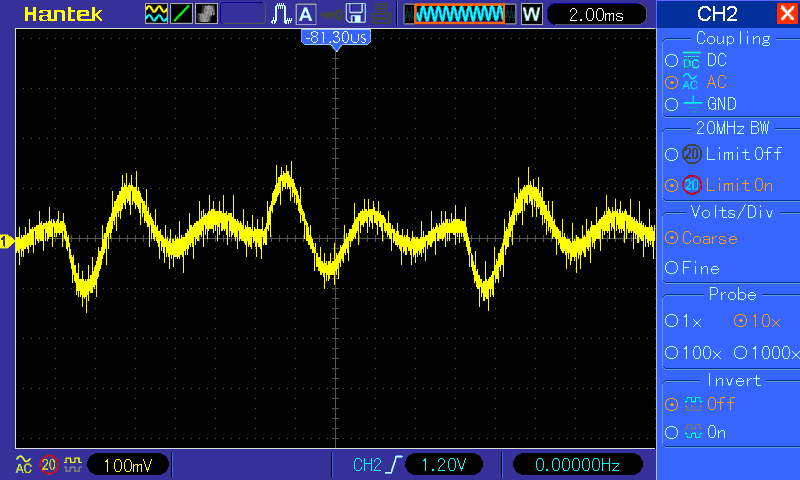This screenshot has height=480, width=800.
Task: Click the floppy disk save icon
Action: pyautogui.click(x=356, y=14)
